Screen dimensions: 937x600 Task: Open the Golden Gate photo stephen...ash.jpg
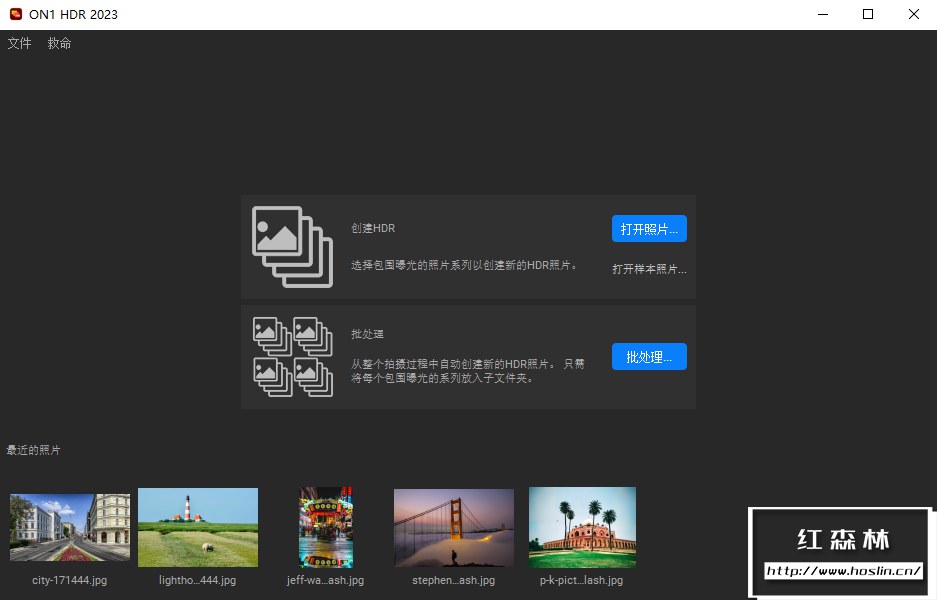[x=453, y=526]
